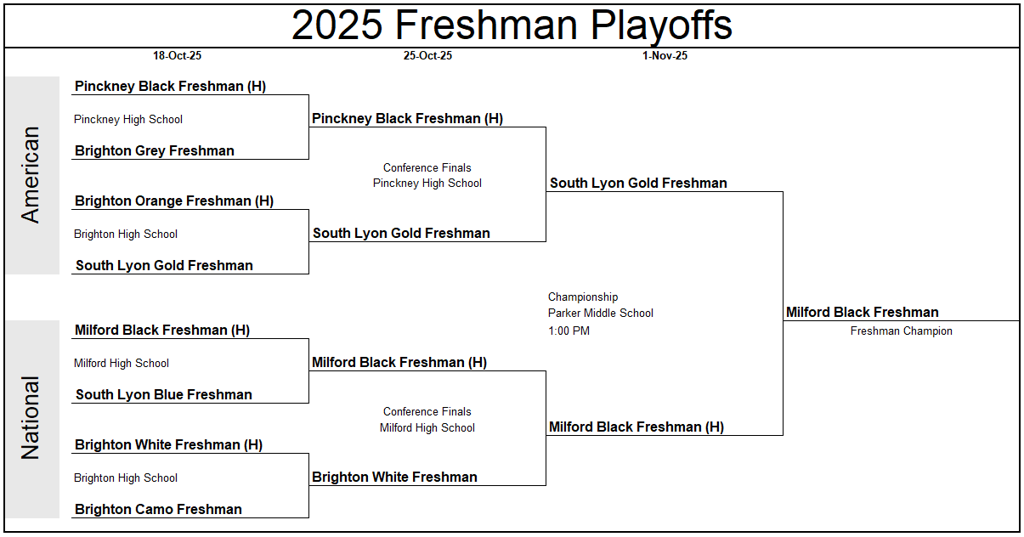This screenshot has width=1024, height=537.
Task: Select Brighton Camo Freshman entry
Action: pos(158,510)
